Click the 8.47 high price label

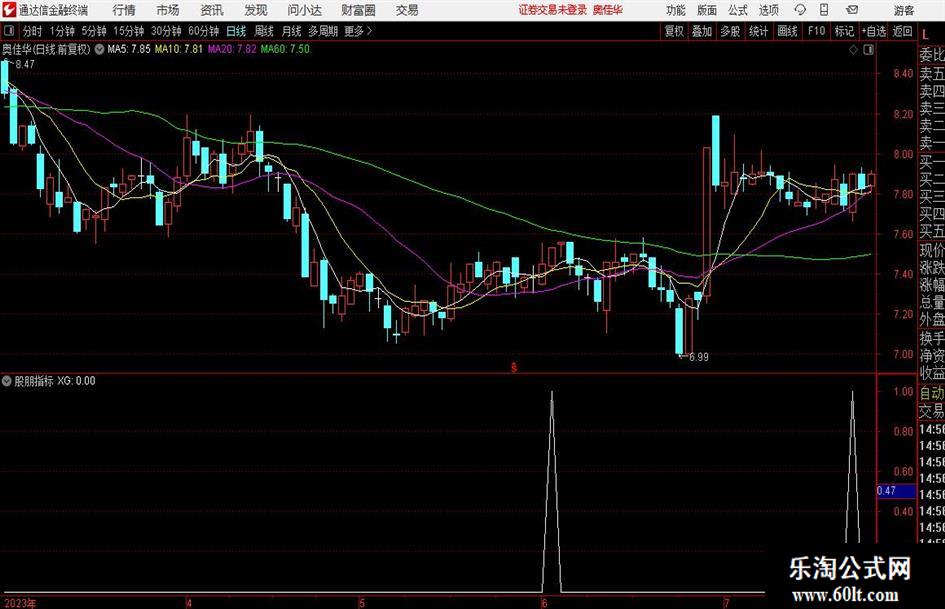pos(25,64)
